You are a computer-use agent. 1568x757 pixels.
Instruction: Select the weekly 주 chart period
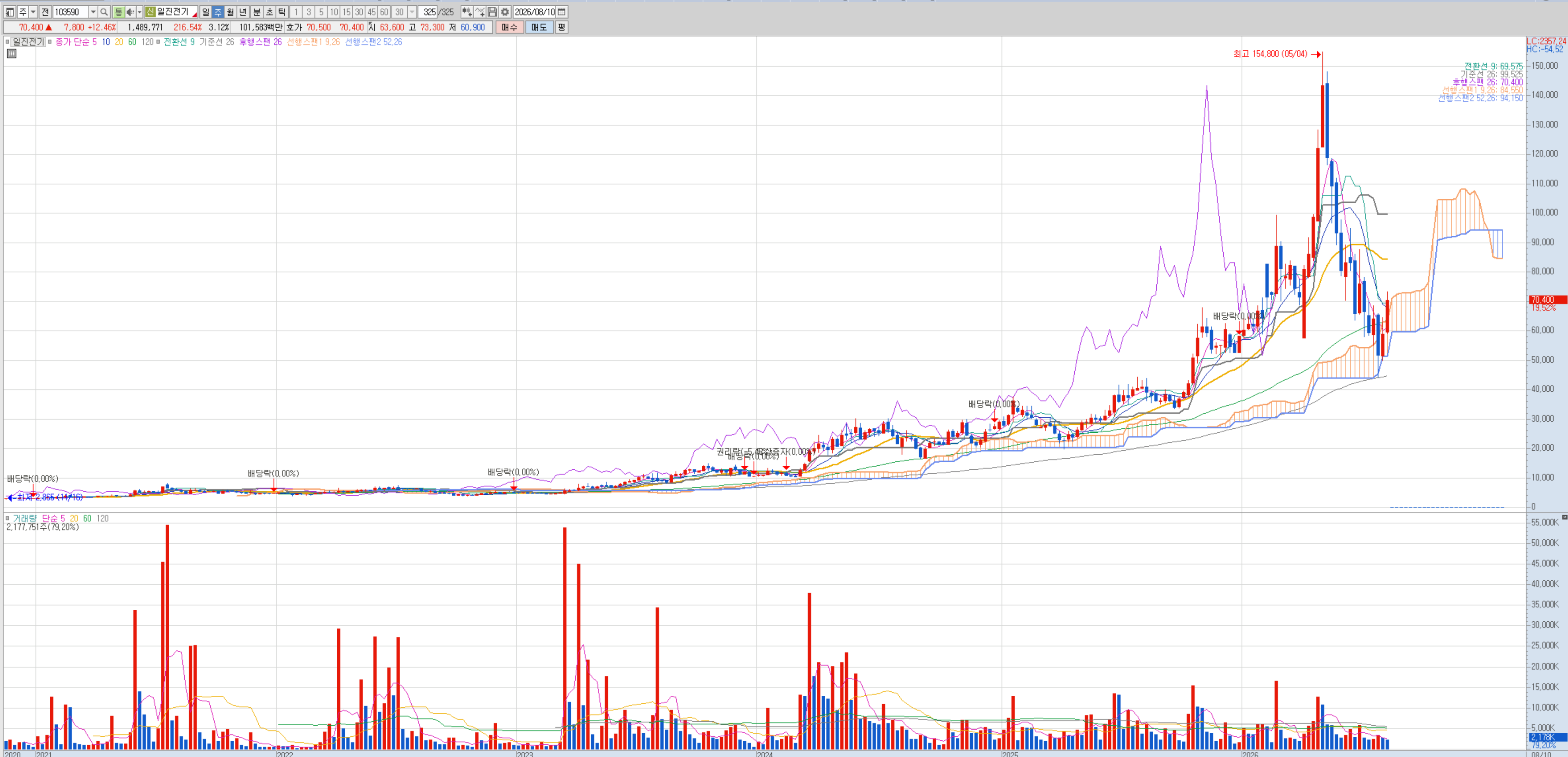click(x=218, y=12)
